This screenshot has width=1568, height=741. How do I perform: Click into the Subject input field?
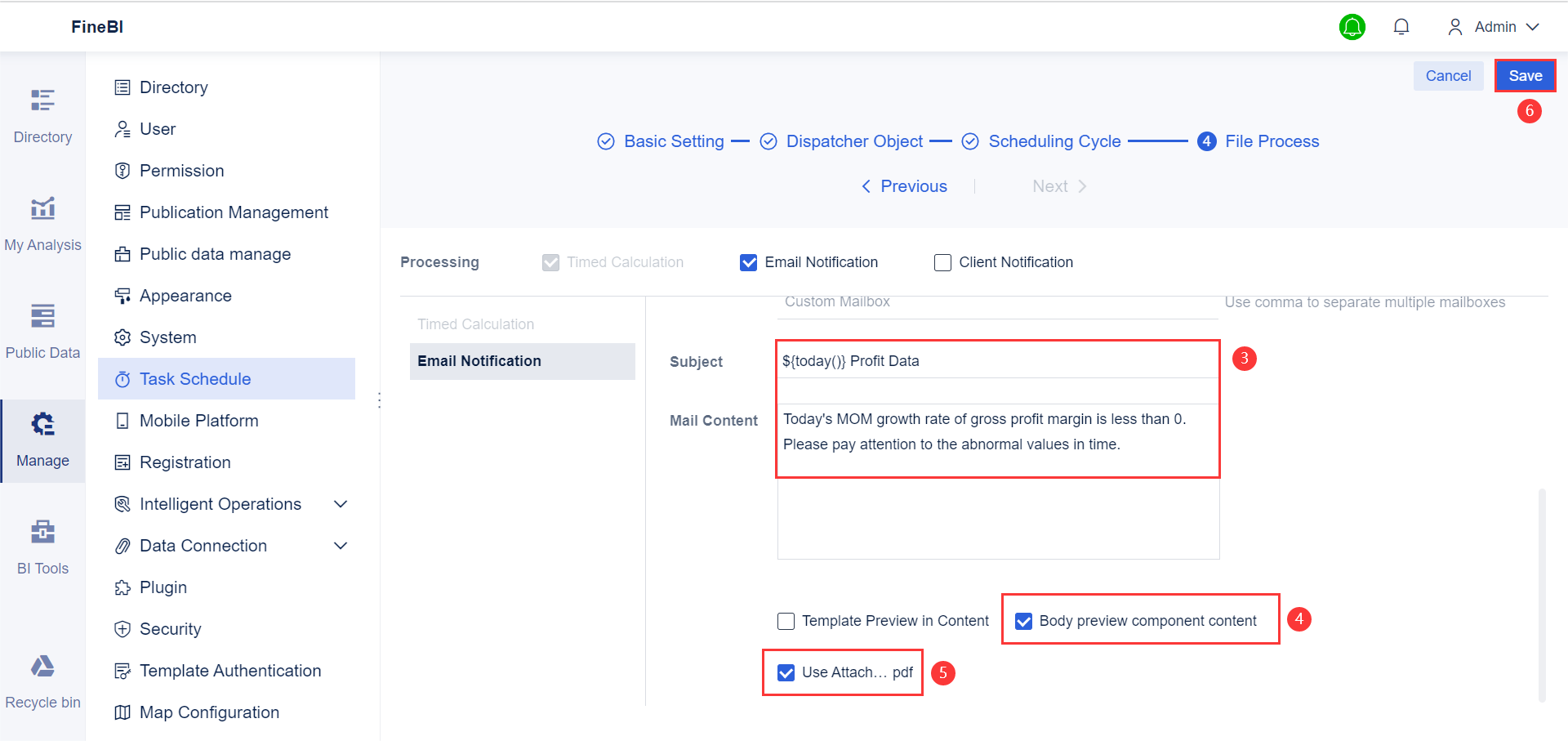[998, 361]
